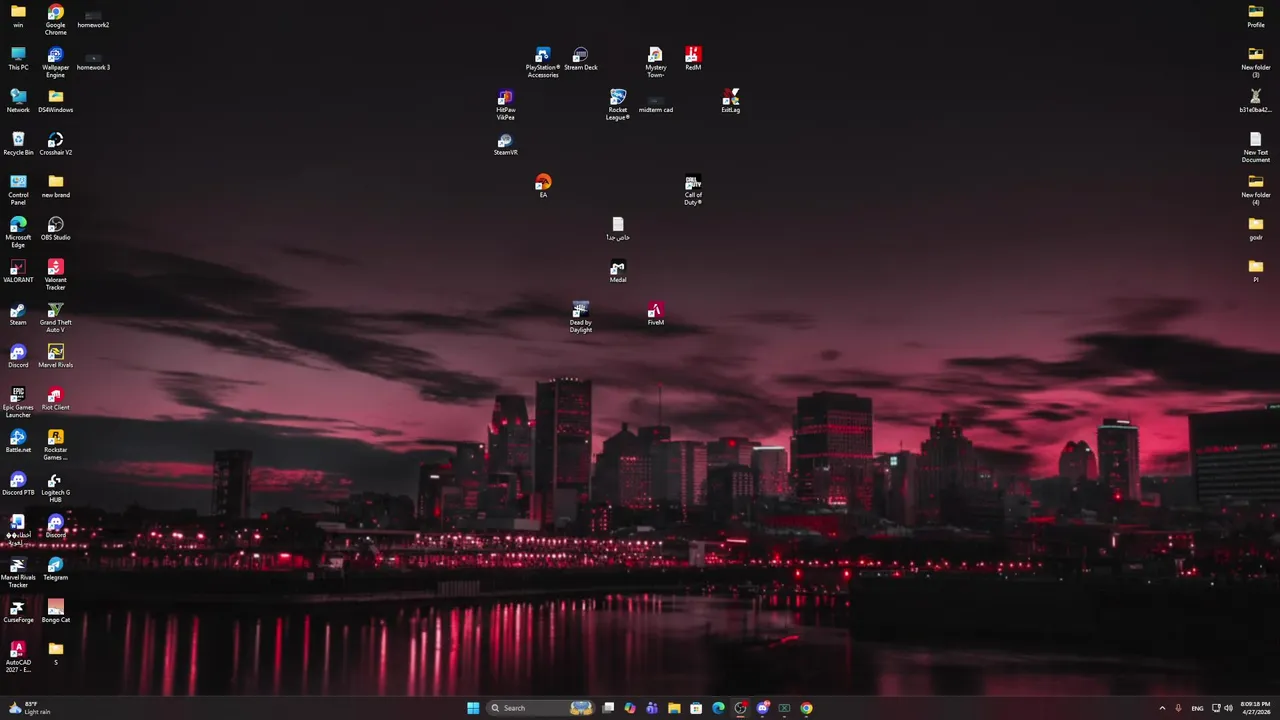Open Battle.net desktop shortcut
Image resolution: width=1280 pixels, height=720 pixels.
(18, 441)
